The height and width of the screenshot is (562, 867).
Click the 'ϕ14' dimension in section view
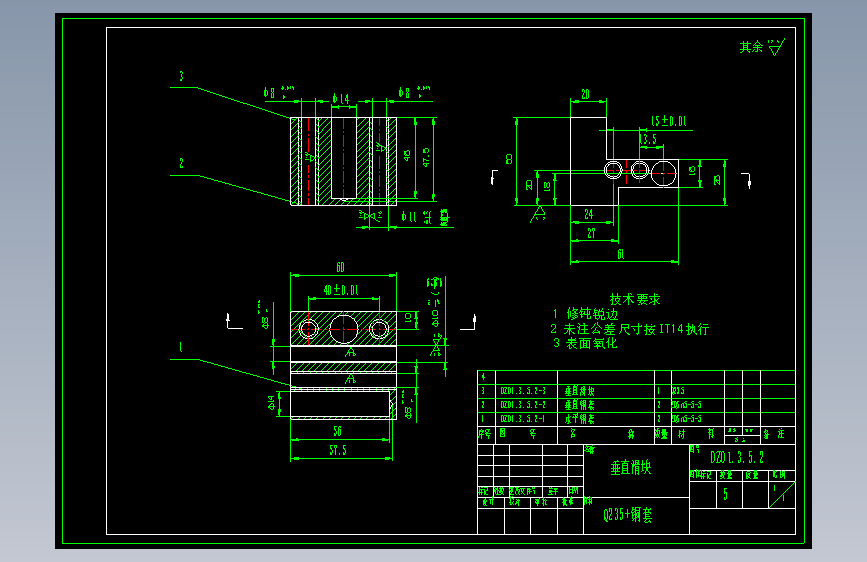pos(341,99)
